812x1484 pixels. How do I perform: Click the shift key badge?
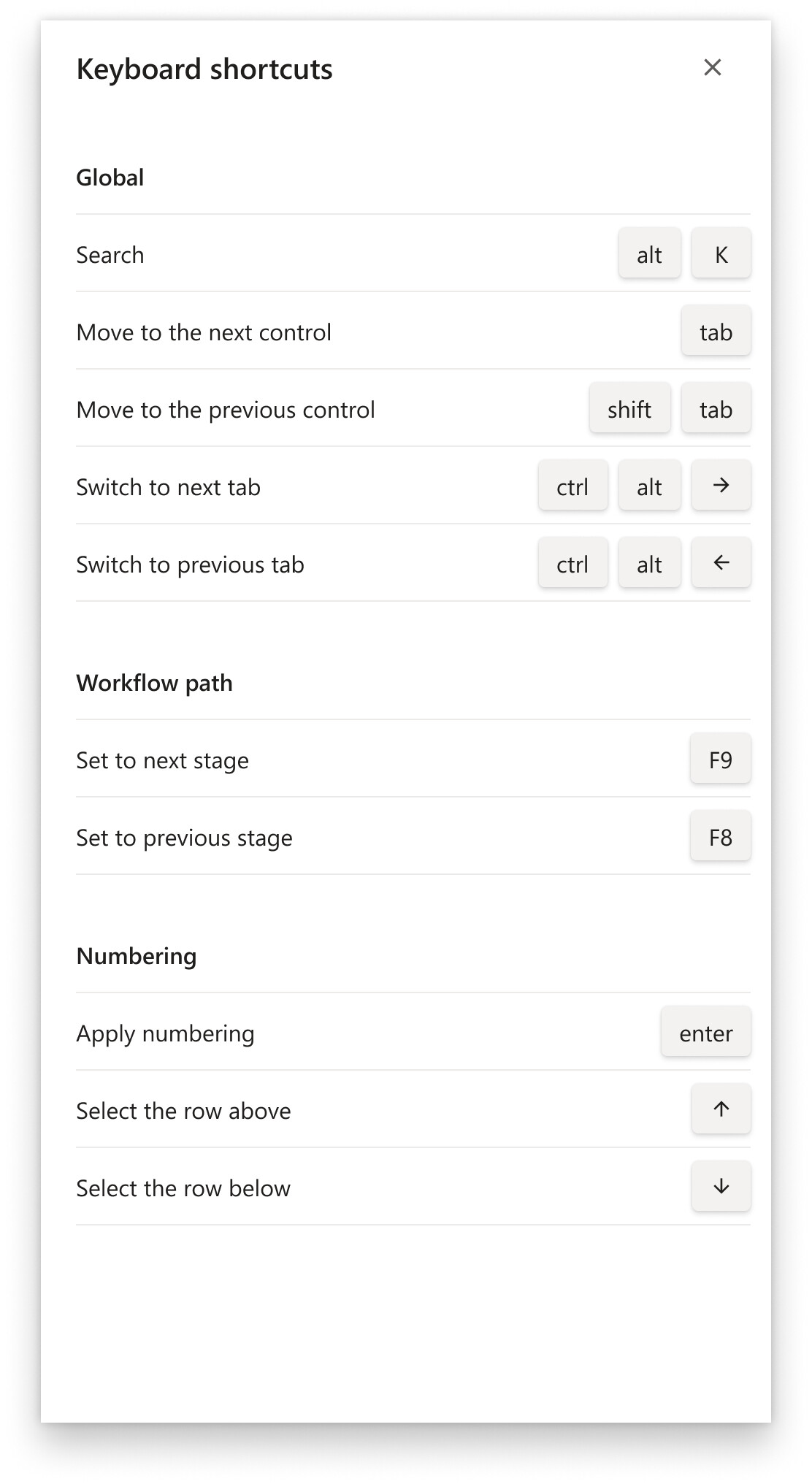[x=629, y=410]
